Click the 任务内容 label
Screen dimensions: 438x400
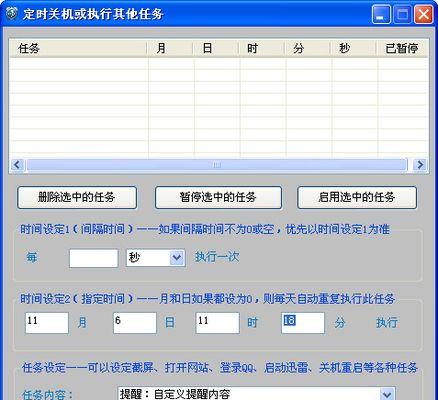point(47,395)
